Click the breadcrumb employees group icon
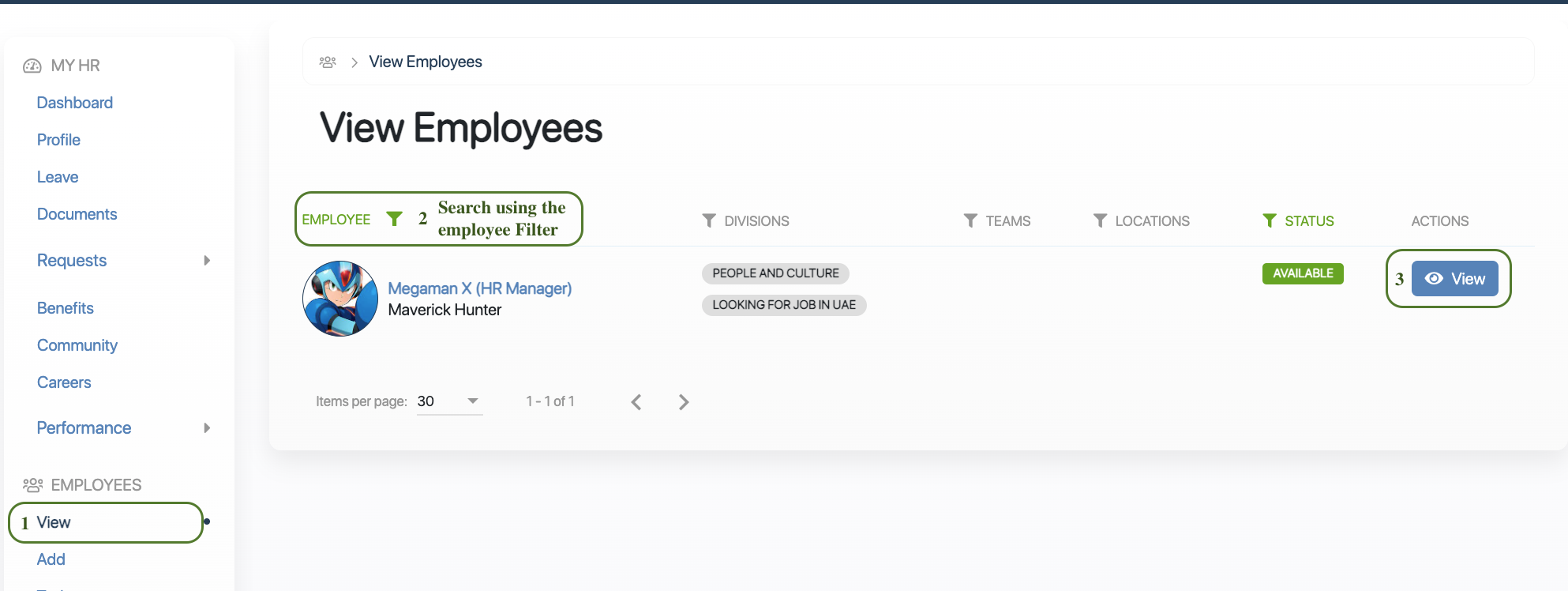Viewport: 1568px width, 591px height. click(328, 62)
